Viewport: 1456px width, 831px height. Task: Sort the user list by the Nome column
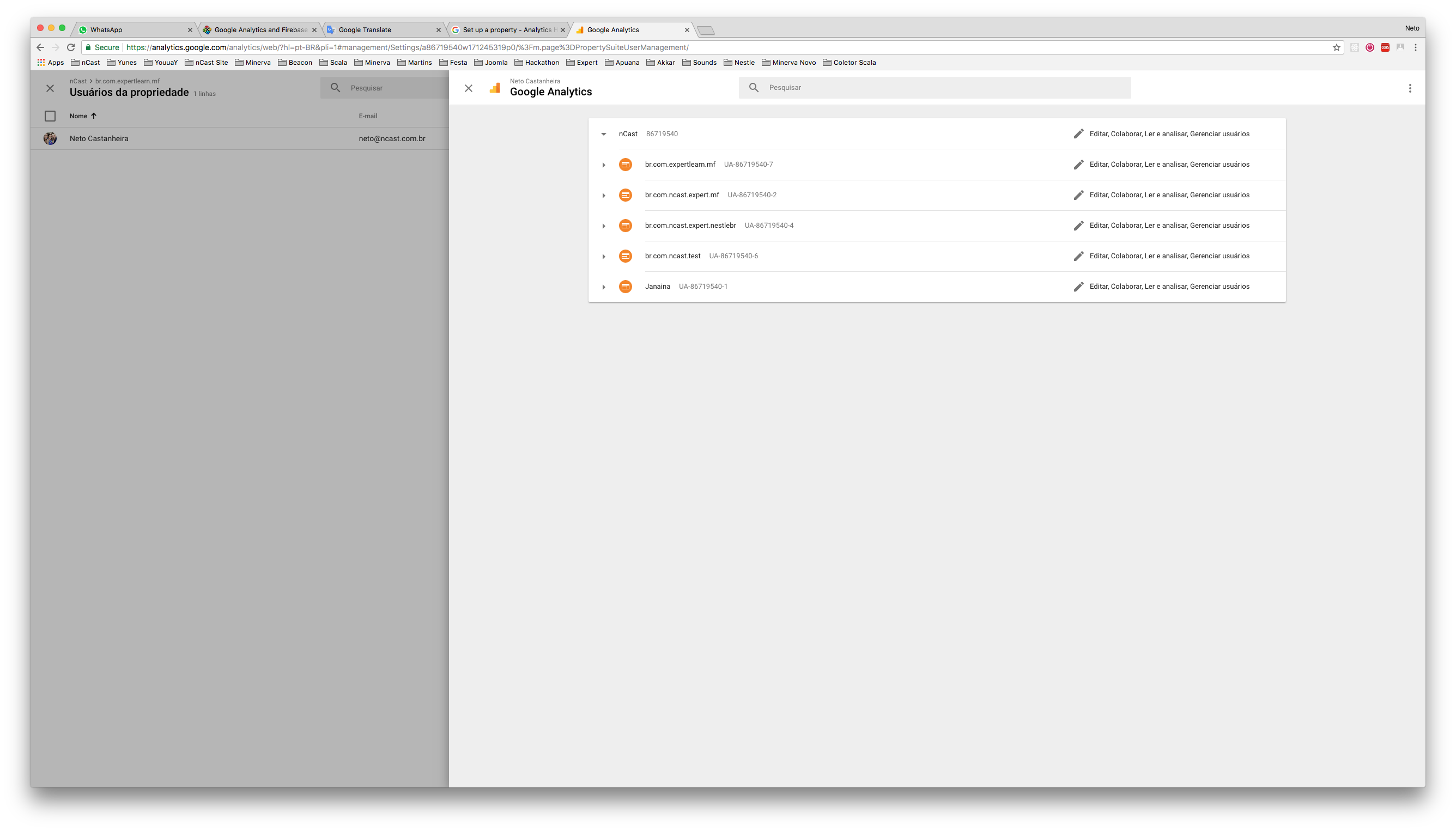pyautogui.click(x=83, y=116)
